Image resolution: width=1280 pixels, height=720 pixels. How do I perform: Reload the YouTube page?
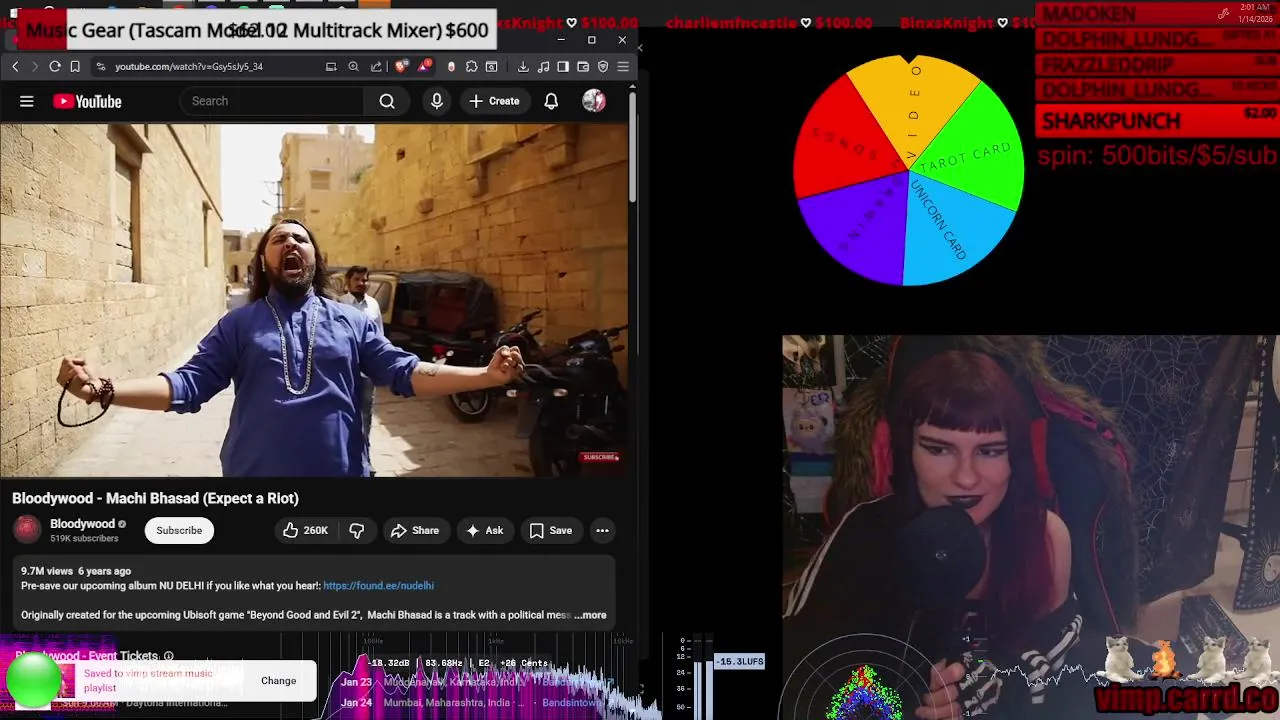(x=55, y=66)
